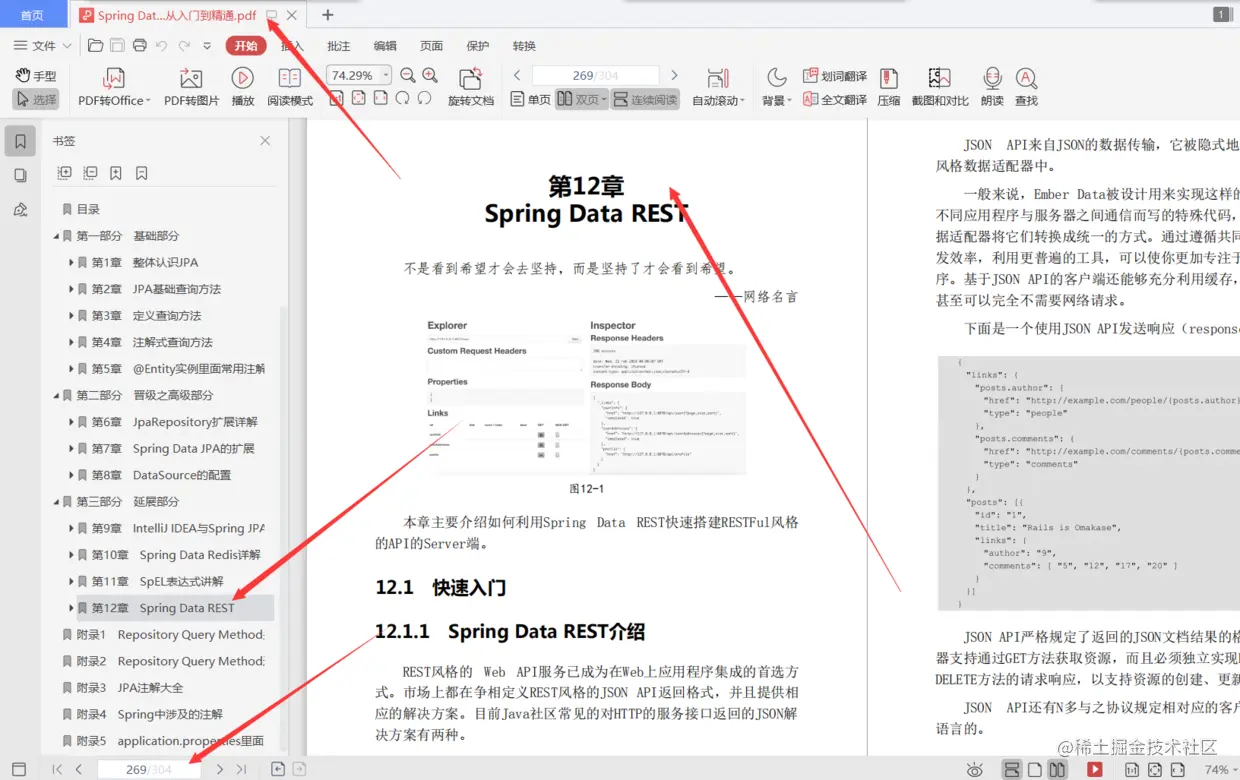Switch to the 批注 ribbon tab

point(339,46)
